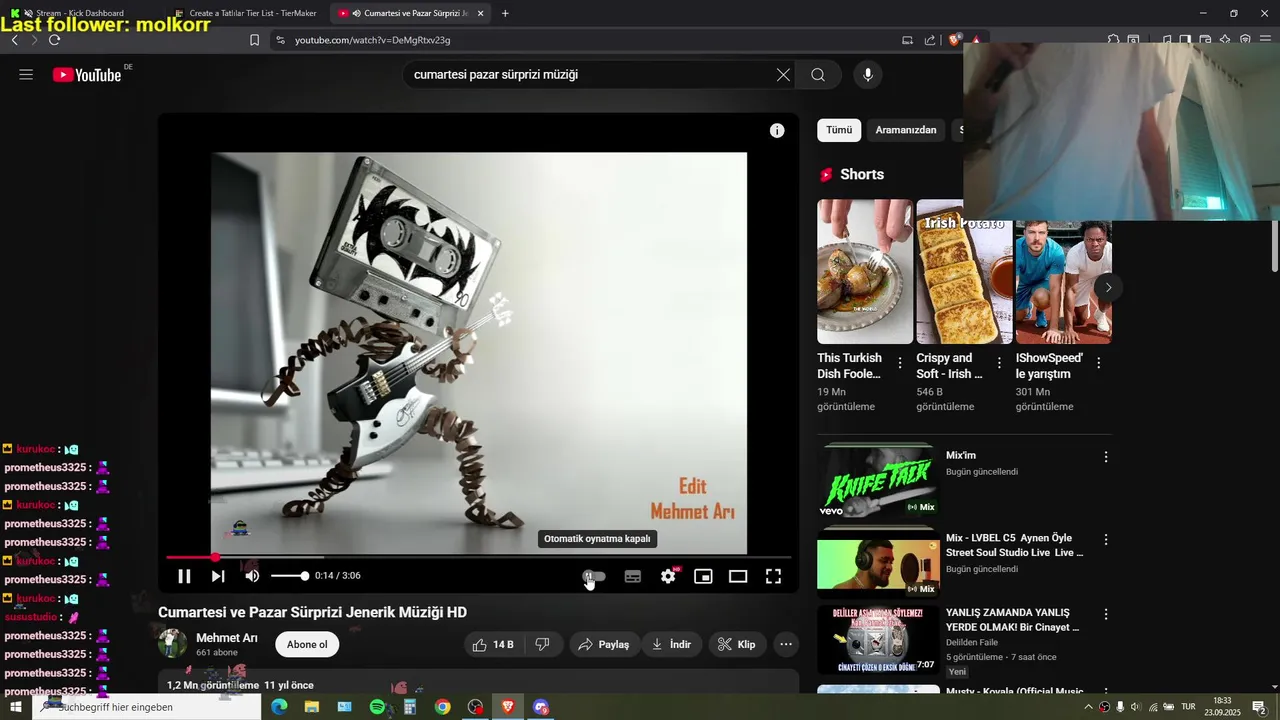Open the Windows Start menu
This screenshot has width=1280, height=720.
coord(15,707)
